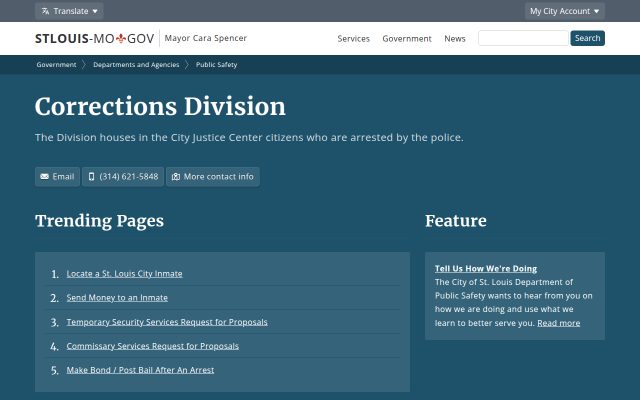Navigate to Public Safety breadcrumb
The image size is (640, 400).
[216, 64]
